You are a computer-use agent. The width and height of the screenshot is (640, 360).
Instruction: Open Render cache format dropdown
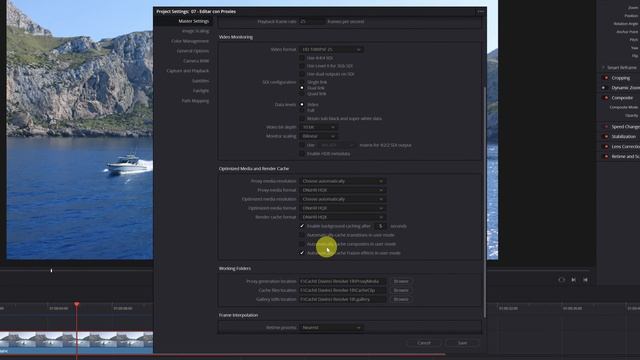342,217
